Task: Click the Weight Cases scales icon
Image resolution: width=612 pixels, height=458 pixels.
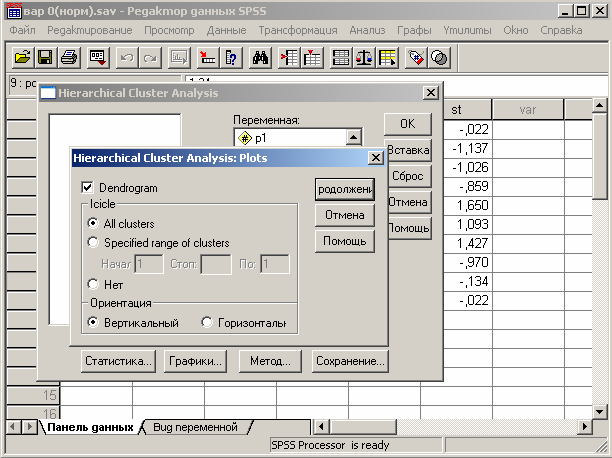Action: (x=364, y=58)
